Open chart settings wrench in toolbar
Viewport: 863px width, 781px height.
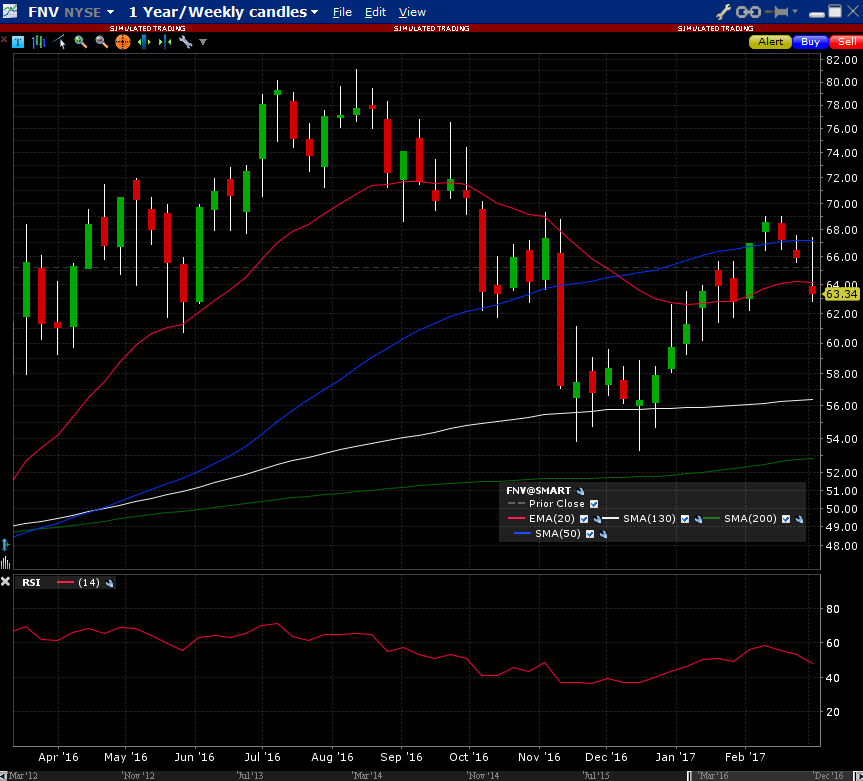(x=185, y=42)
